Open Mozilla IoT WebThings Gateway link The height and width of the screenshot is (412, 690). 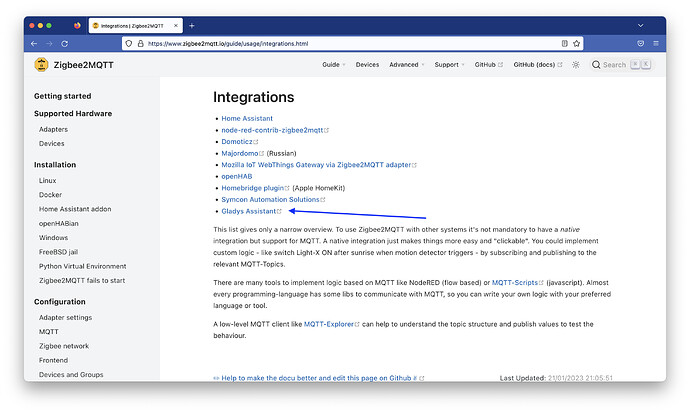[319, 165]
